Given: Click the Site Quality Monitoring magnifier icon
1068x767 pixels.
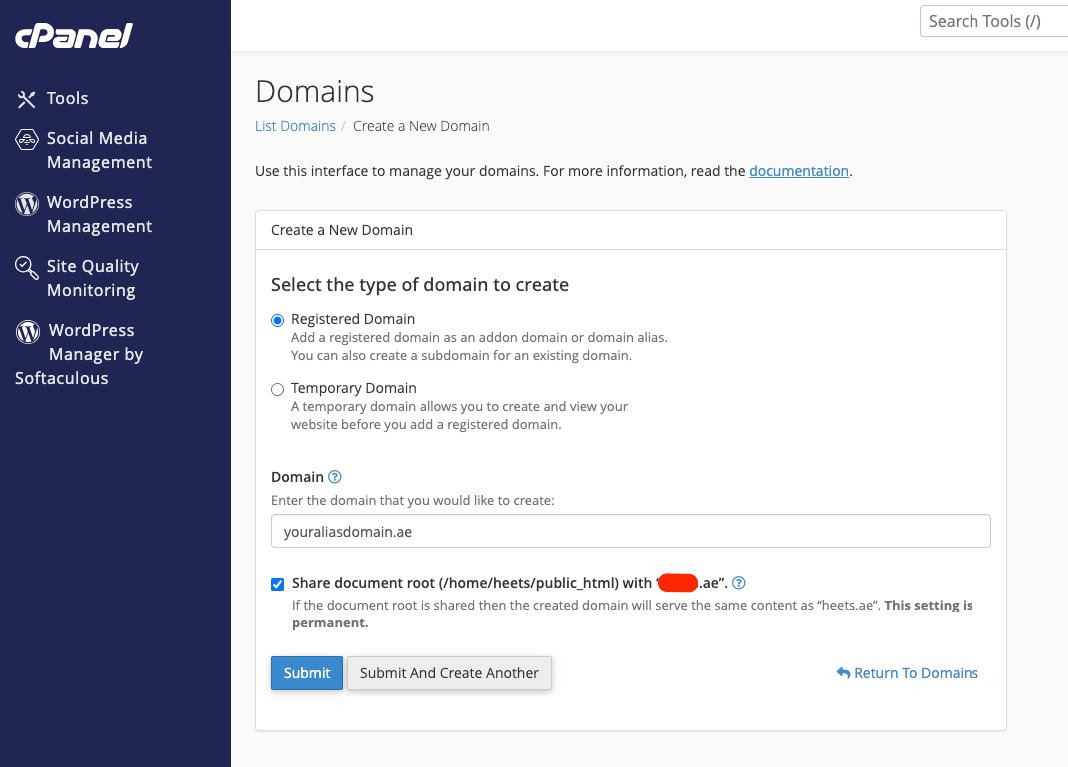Looking at the screenshot, I should 27,268.
